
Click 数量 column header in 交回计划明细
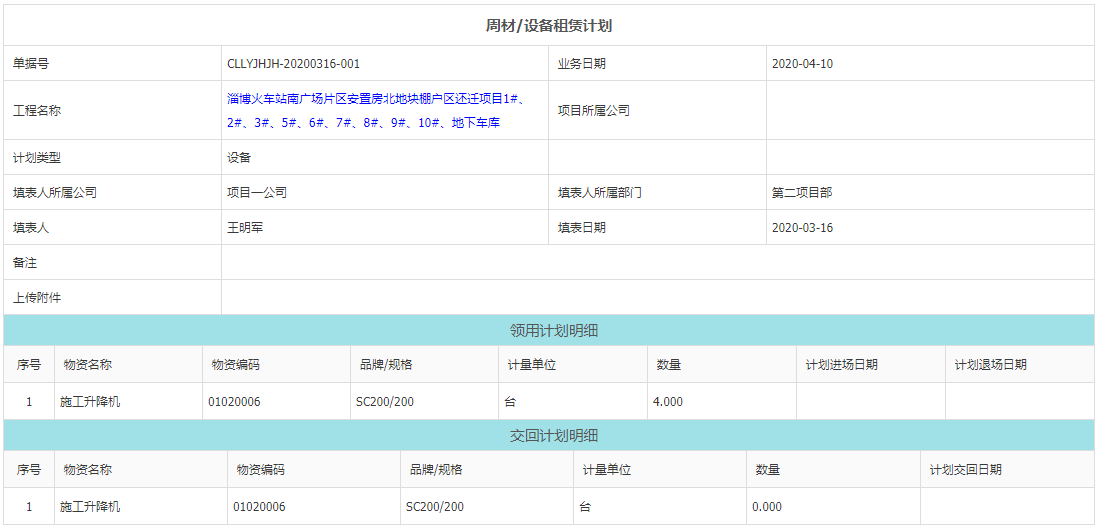(767, 469)
